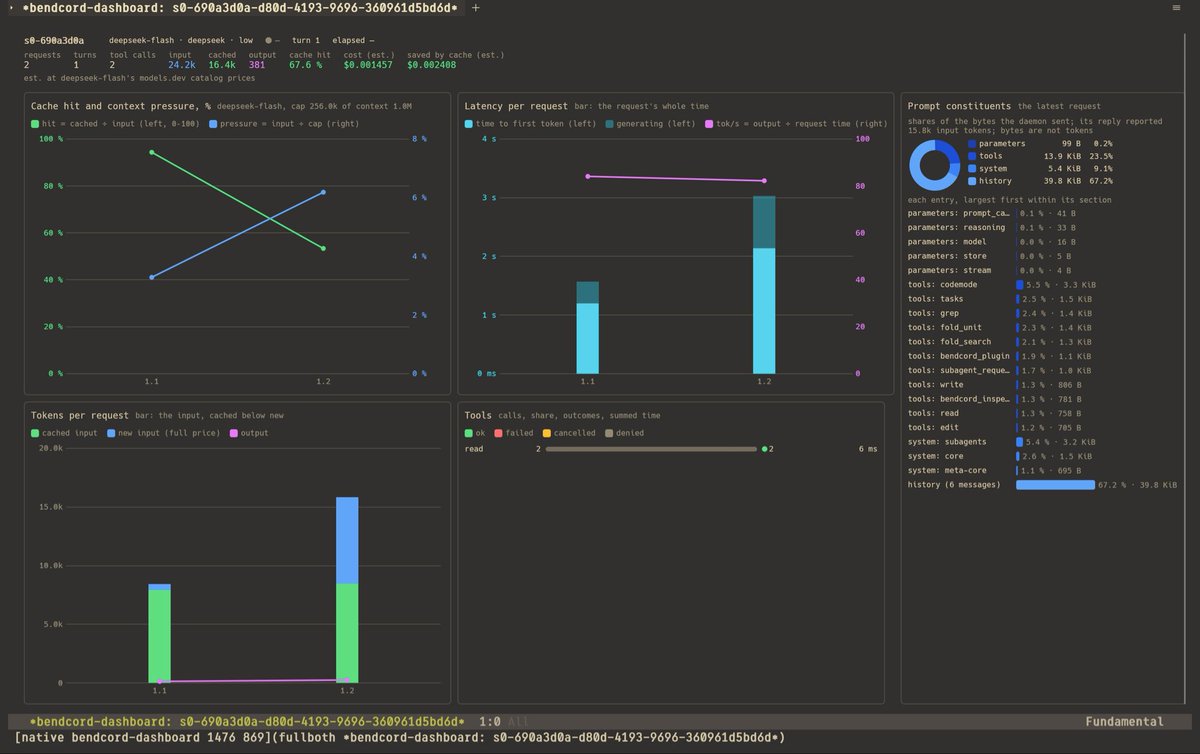Click the tab-bar arrow left of dashboard tab
Image resolution: width=1200 pixels, height=754 pixels.
coord(10,8)
